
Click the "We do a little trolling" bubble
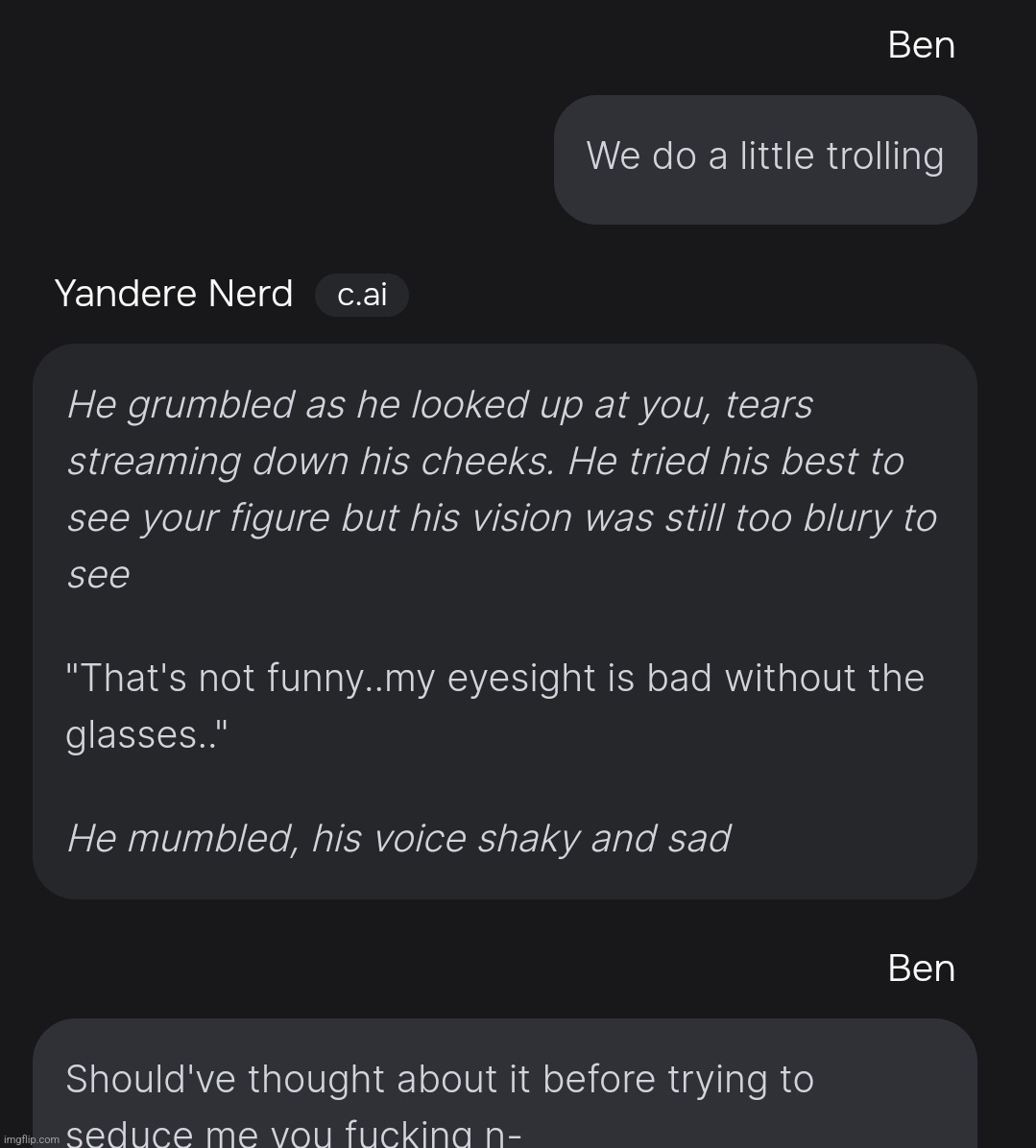tap(764, 158)
